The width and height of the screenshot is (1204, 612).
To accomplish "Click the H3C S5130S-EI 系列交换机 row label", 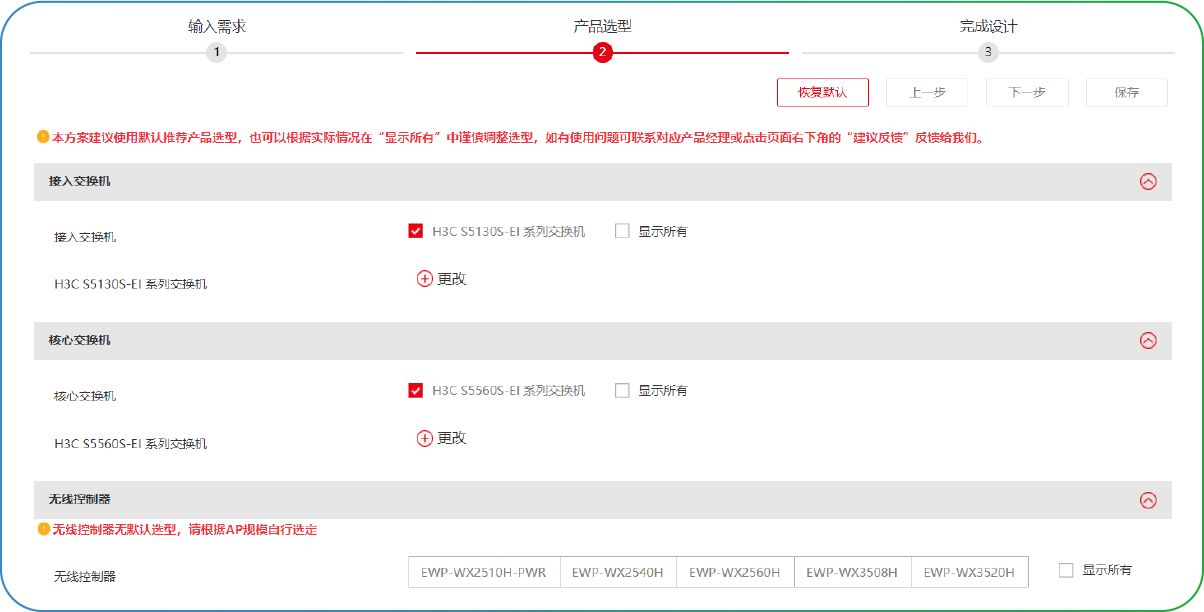I will point(131,284).
